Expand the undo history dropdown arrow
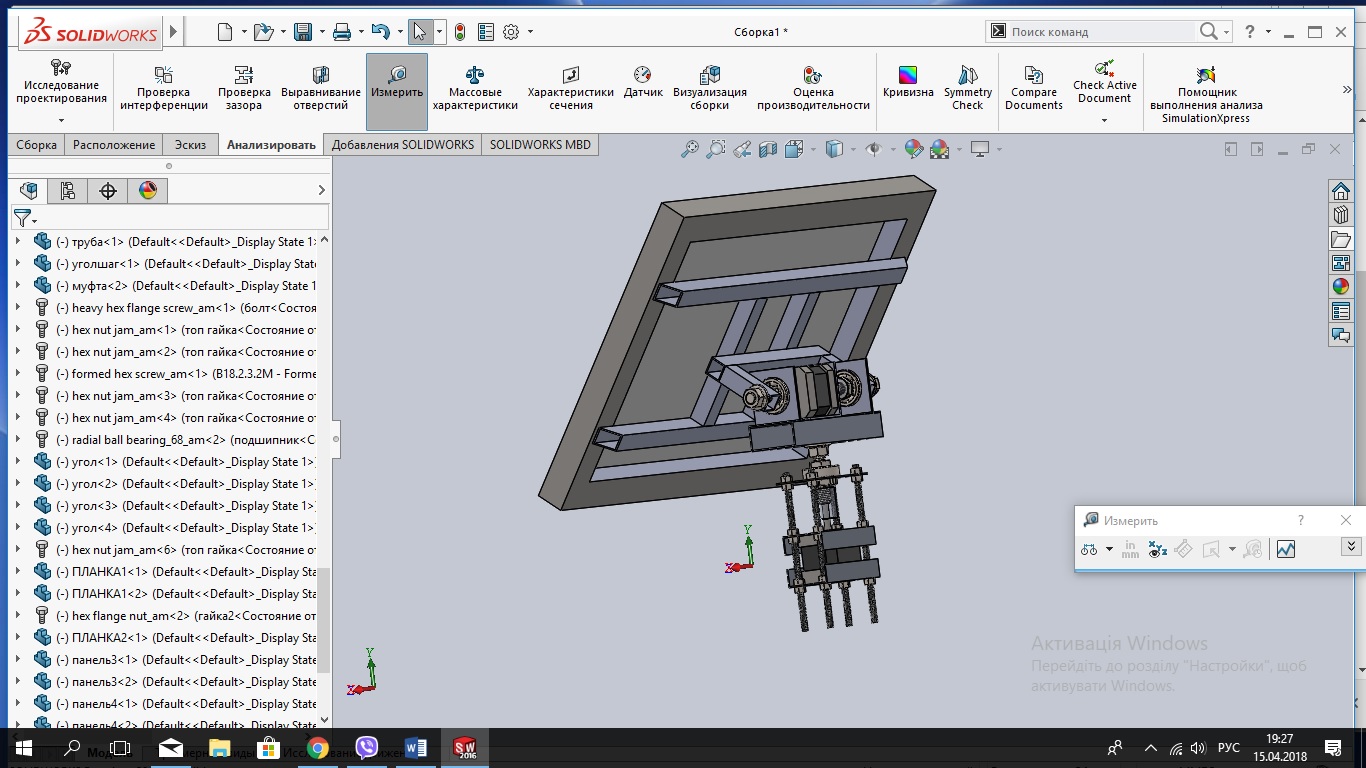Image resolution: width=1366 pixels, height=768 pixels. click(398, 32)
